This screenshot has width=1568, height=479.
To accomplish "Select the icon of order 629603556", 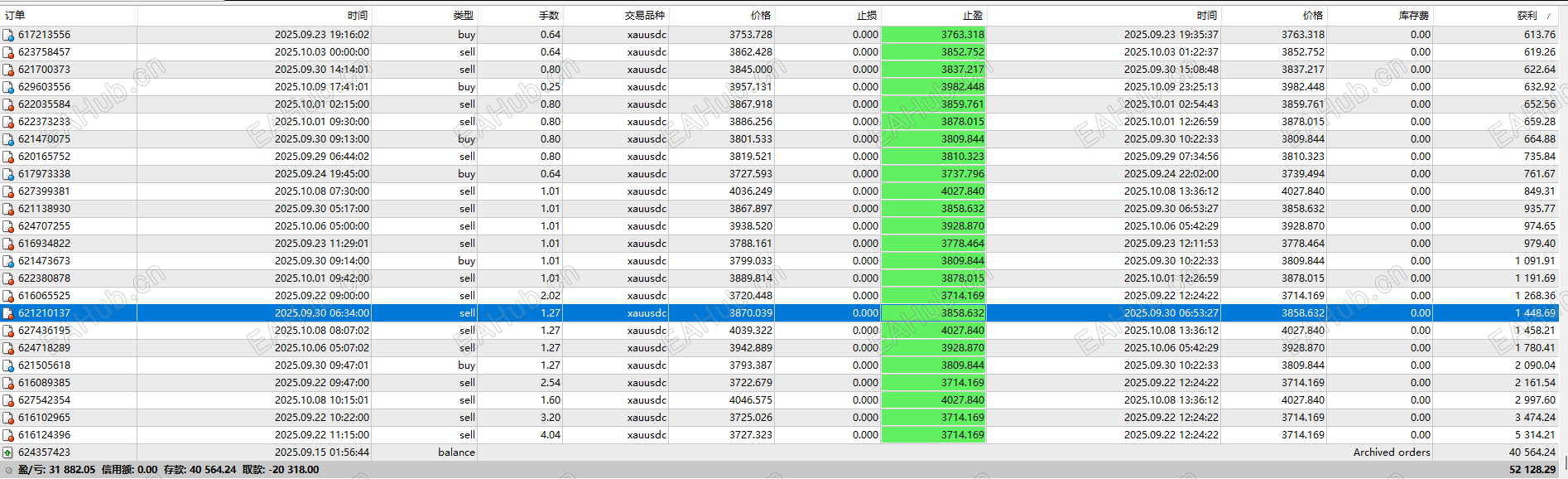I will (8, 87).
